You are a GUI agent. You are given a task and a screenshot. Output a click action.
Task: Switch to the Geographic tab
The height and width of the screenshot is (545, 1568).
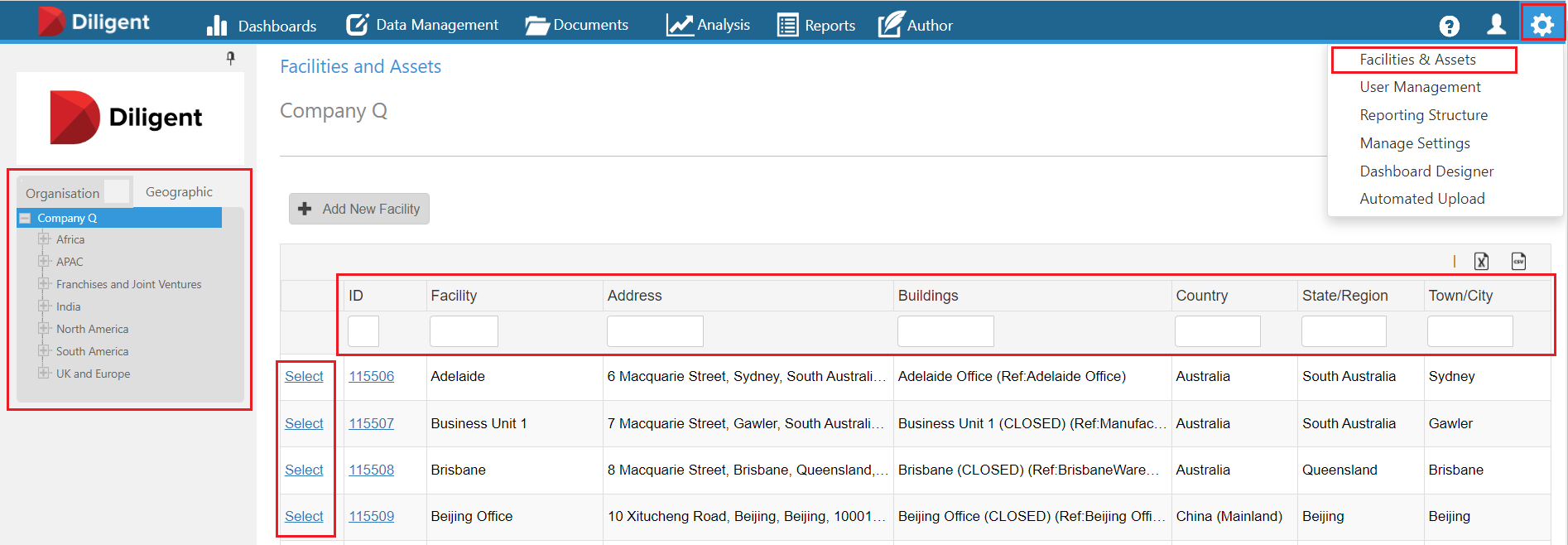click(179, 192)
